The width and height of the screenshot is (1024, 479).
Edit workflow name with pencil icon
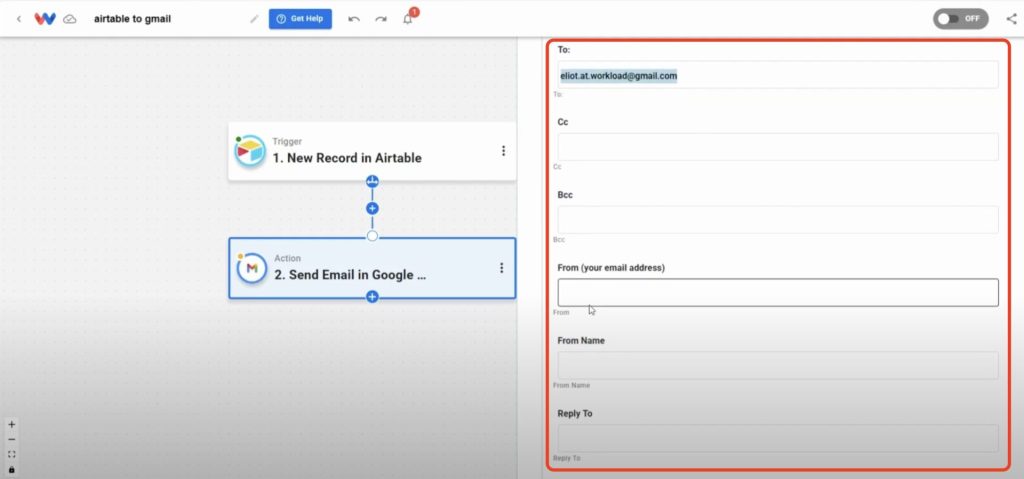point(254,19)
